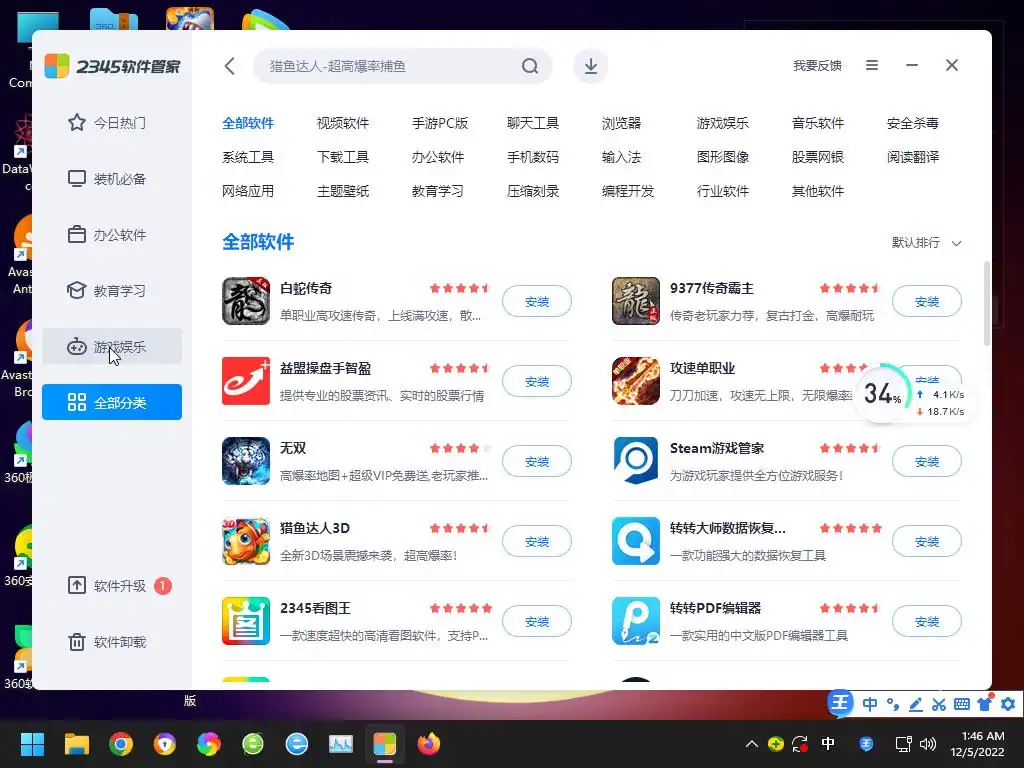
Task: Click the back arrow icon
Action: [x=229, y=66]
